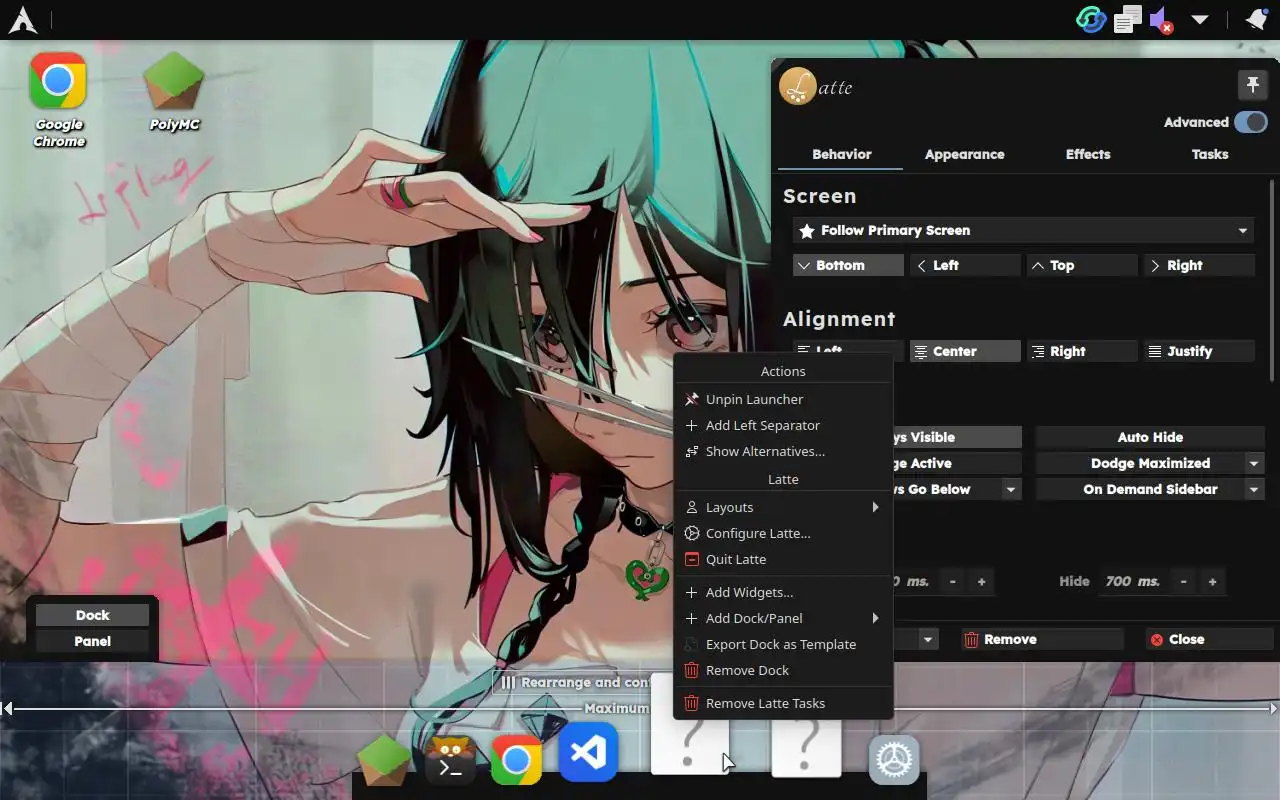Launch the terminal cat icon in dock
The image size is (1280, 800).
[x=450, y=760]
